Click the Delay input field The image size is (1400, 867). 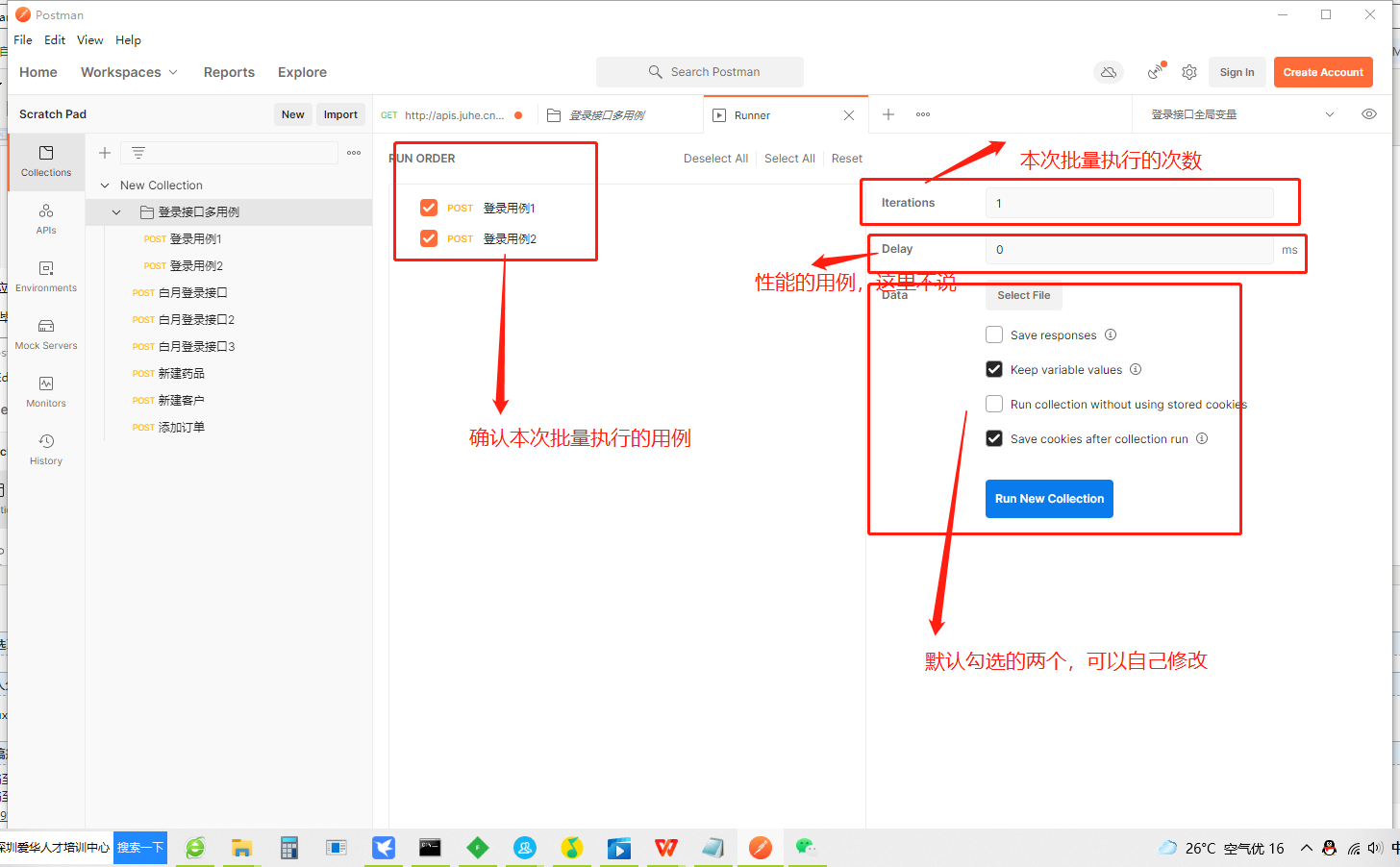[x=1129, y=249]
